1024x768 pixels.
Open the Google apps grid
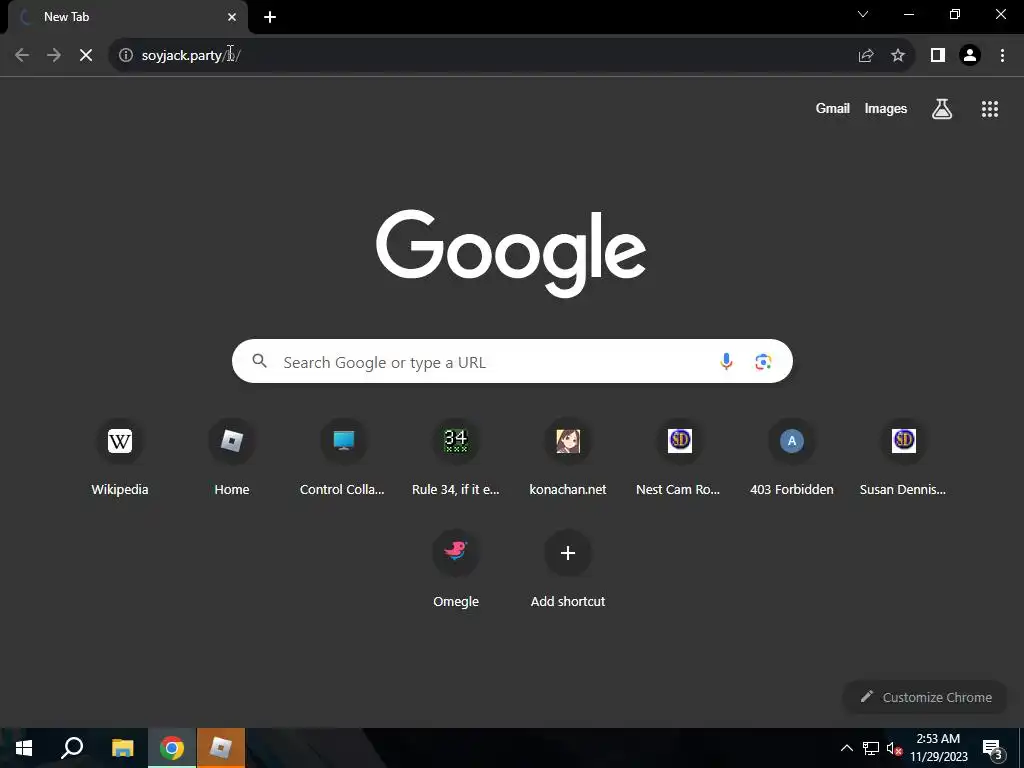(x=990, y=109)
